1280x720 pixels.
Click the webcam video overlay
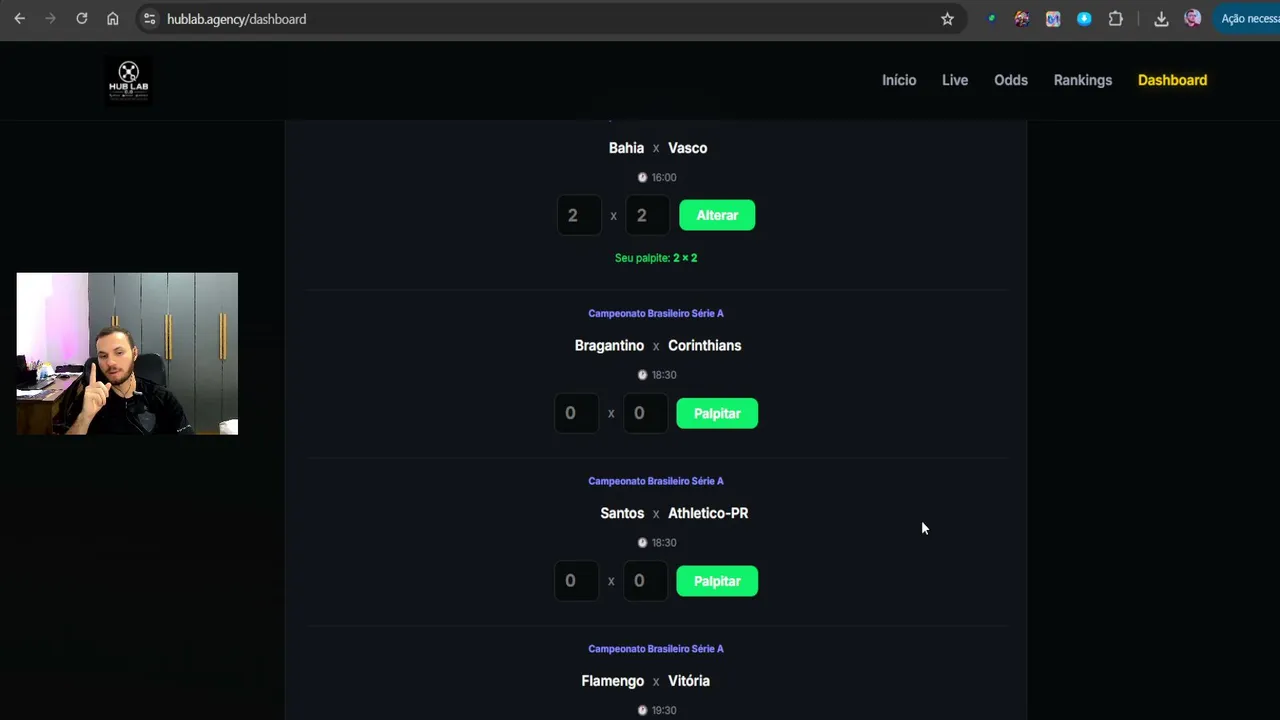[x=127, y=354]
